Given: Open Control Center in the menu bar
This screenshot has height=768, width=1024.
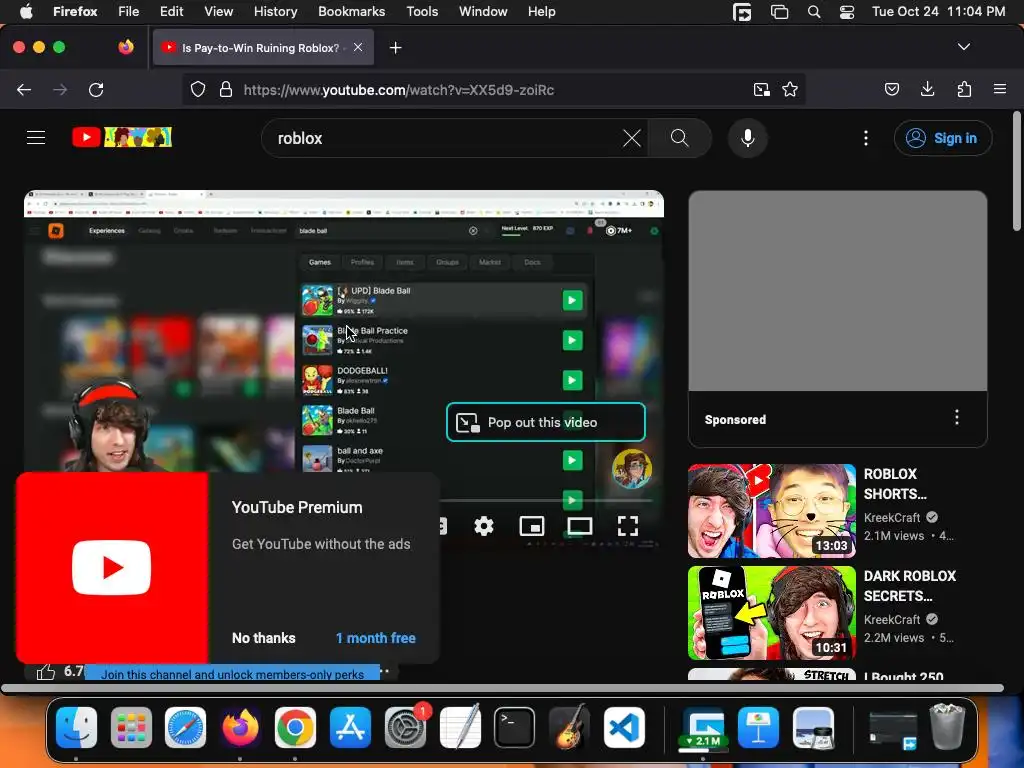Looking at the screenshot, I should (847, 12).
